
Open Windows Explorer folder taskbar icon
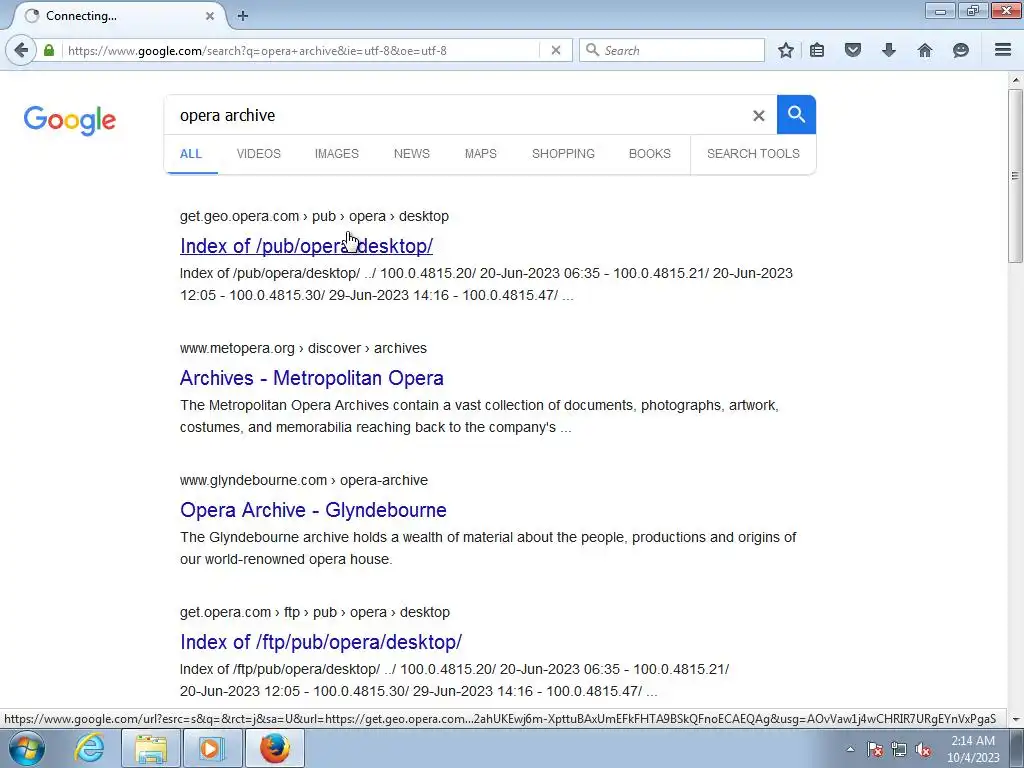151,748
